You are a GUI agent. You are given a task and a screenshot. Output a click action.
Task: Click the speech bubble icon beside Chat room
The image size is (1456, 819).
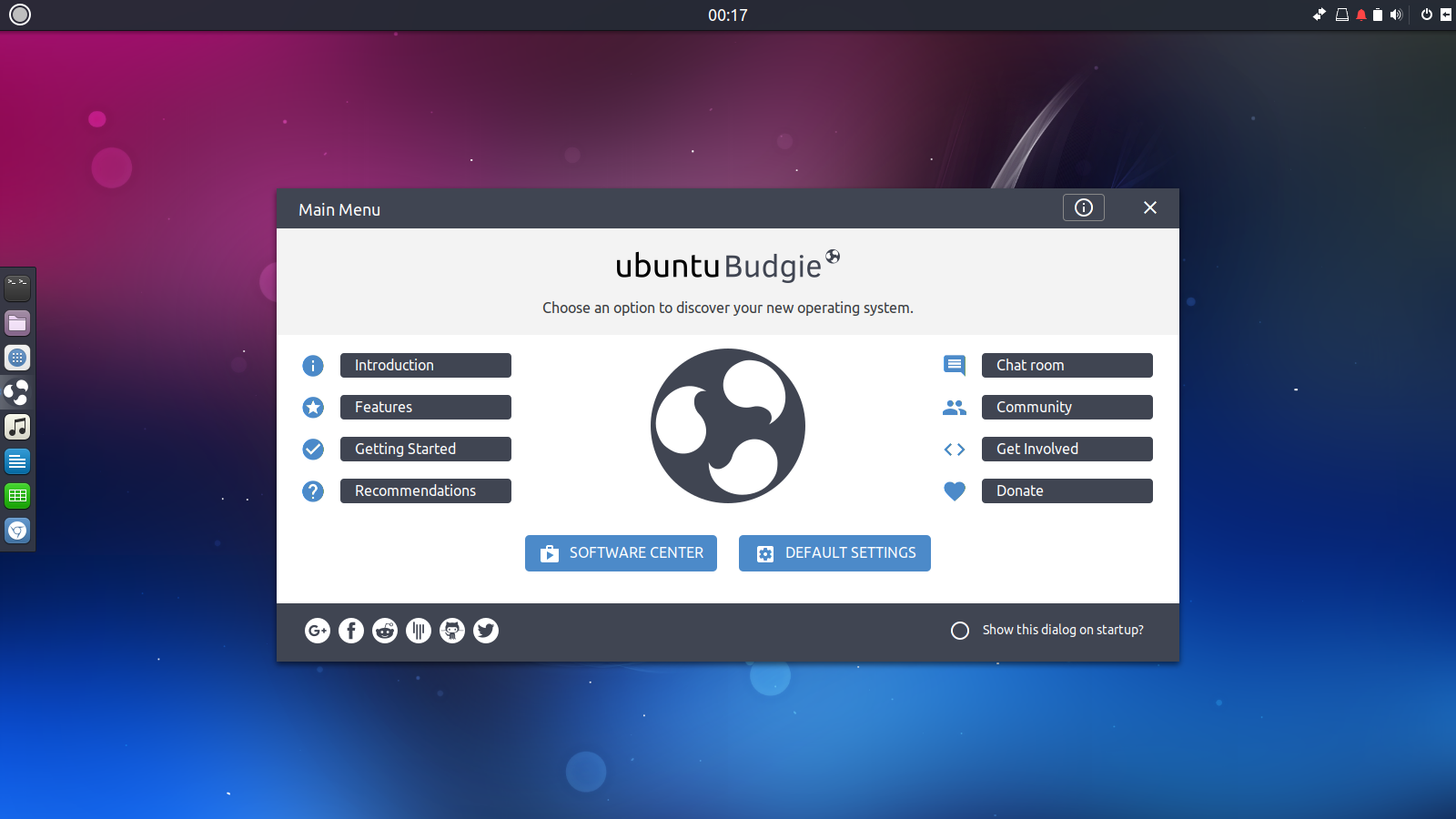(955, 366)
